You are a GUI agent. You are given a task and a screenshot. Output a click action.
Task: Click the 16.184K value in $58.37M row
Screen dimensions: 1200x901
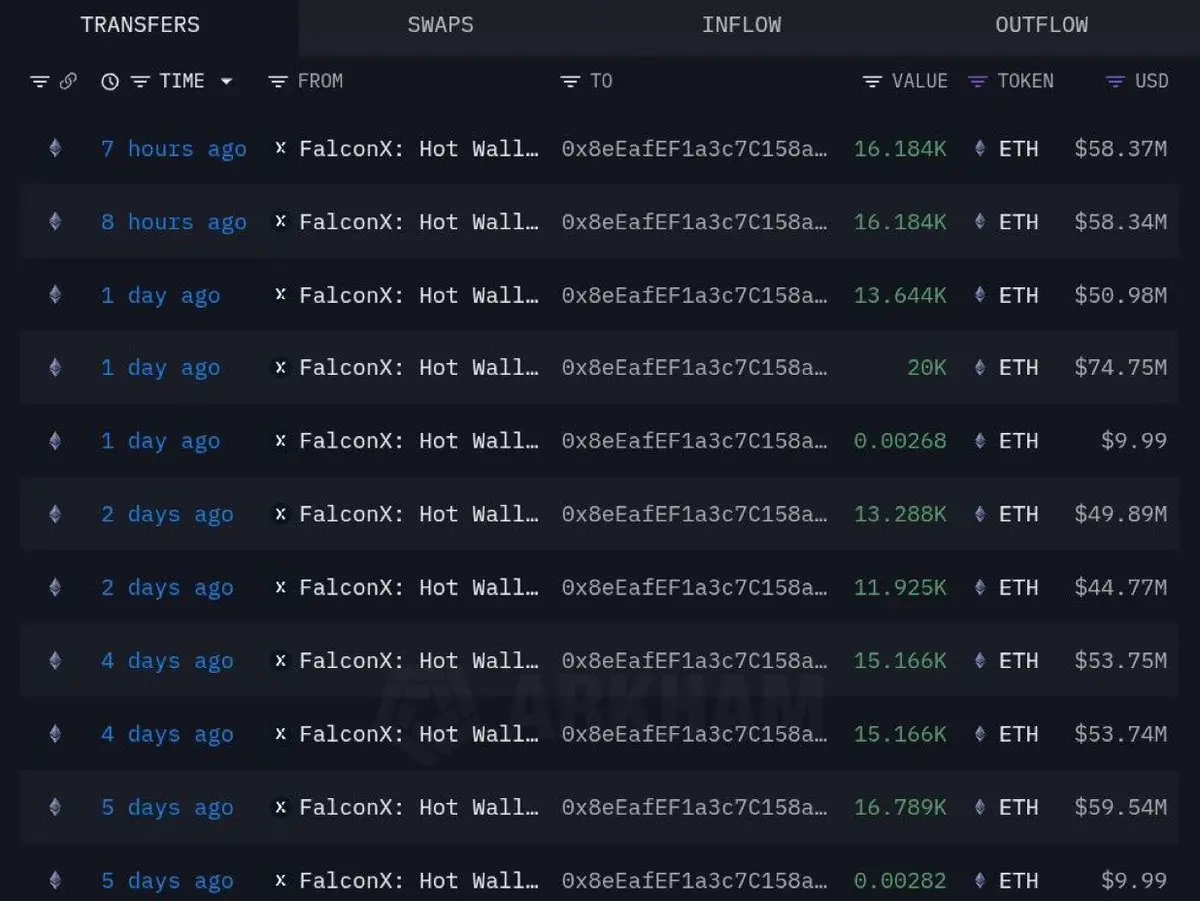(900, 149)
